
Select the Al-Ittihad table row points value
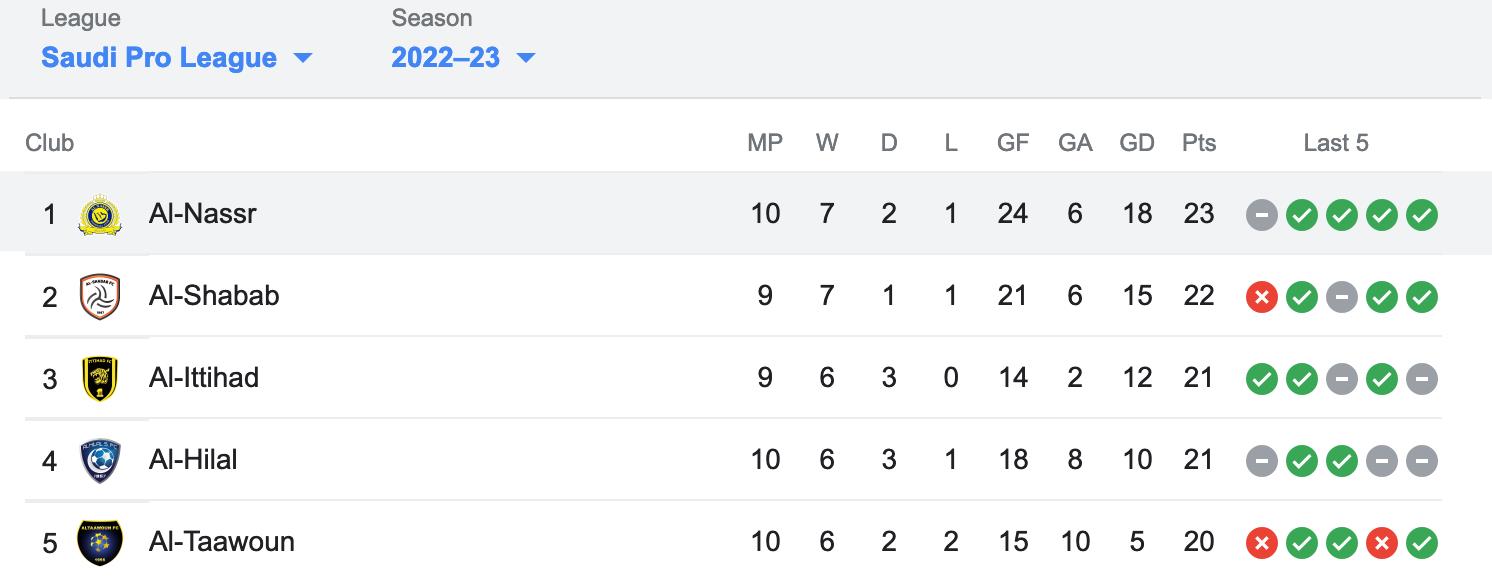click(1199, 378)
